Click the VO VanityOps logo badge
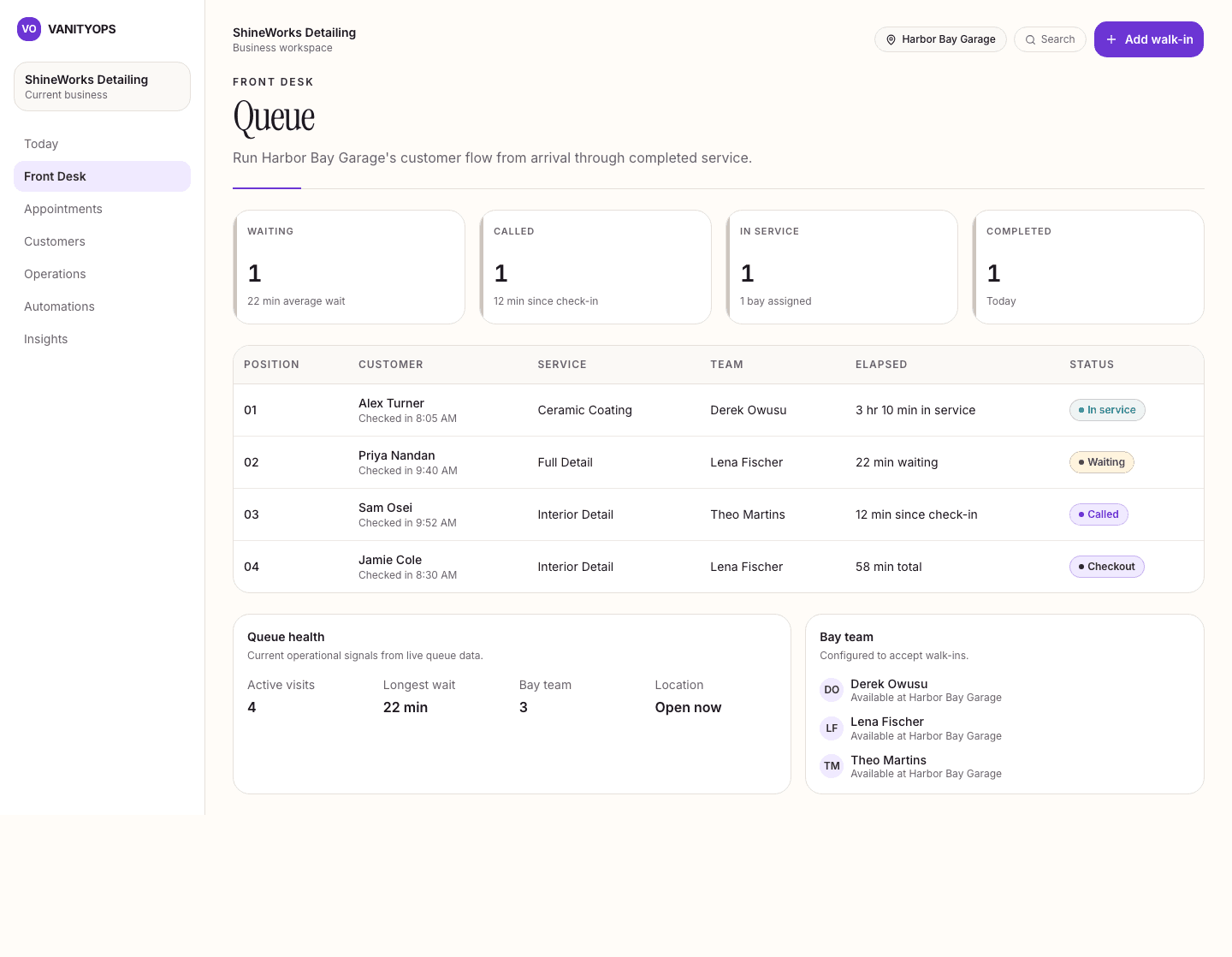 click(x=29, y=29)
